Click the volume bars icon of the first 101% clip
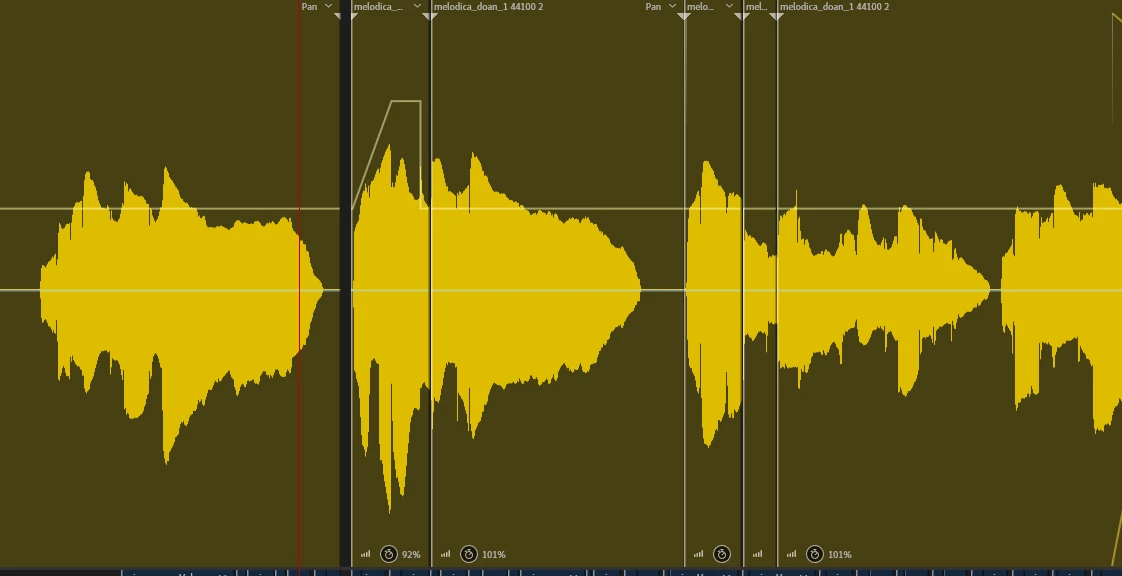 pos(446,554)
